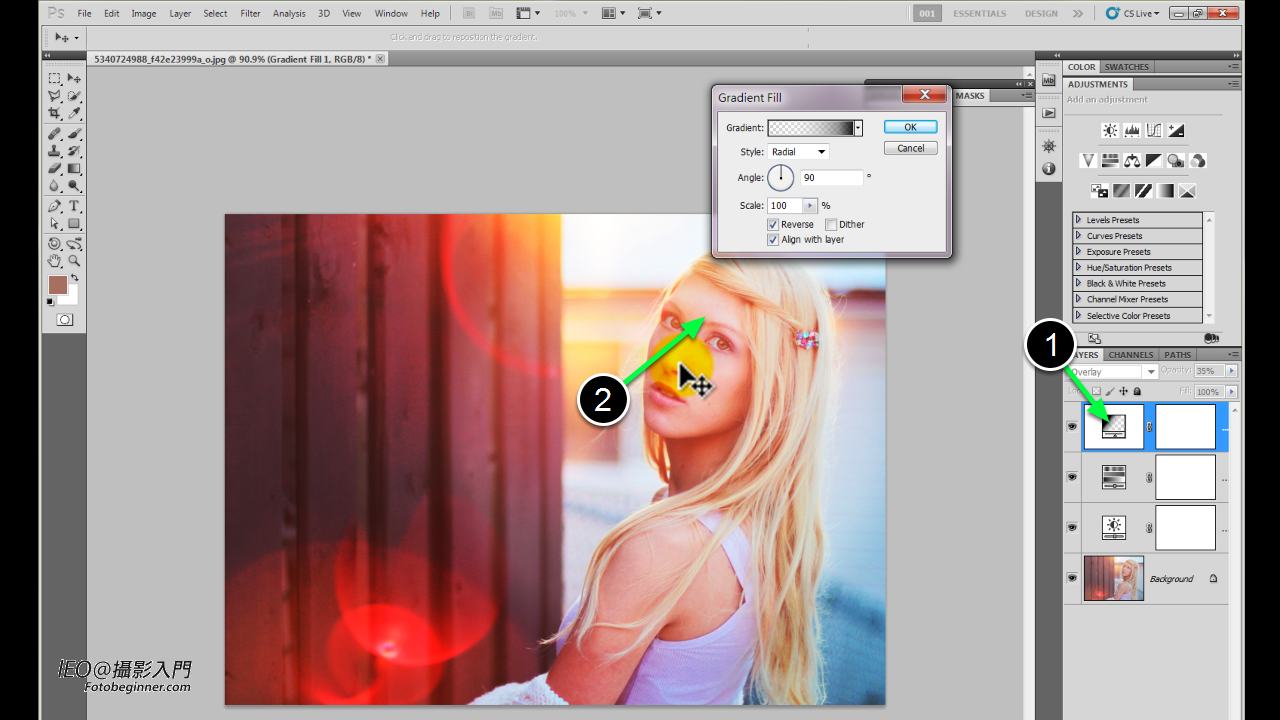1280x720 pixels.
Task: Enable the Dither checkbox
Action: tap(831, 225)
